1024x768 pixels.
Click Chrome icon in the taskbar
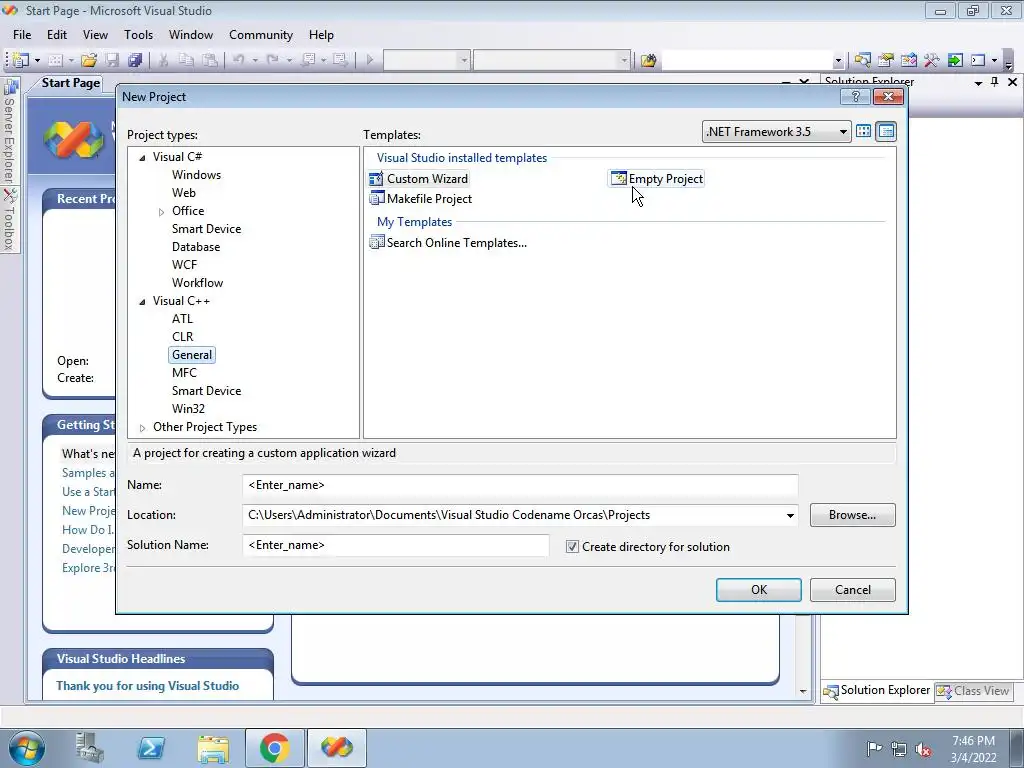274,748
